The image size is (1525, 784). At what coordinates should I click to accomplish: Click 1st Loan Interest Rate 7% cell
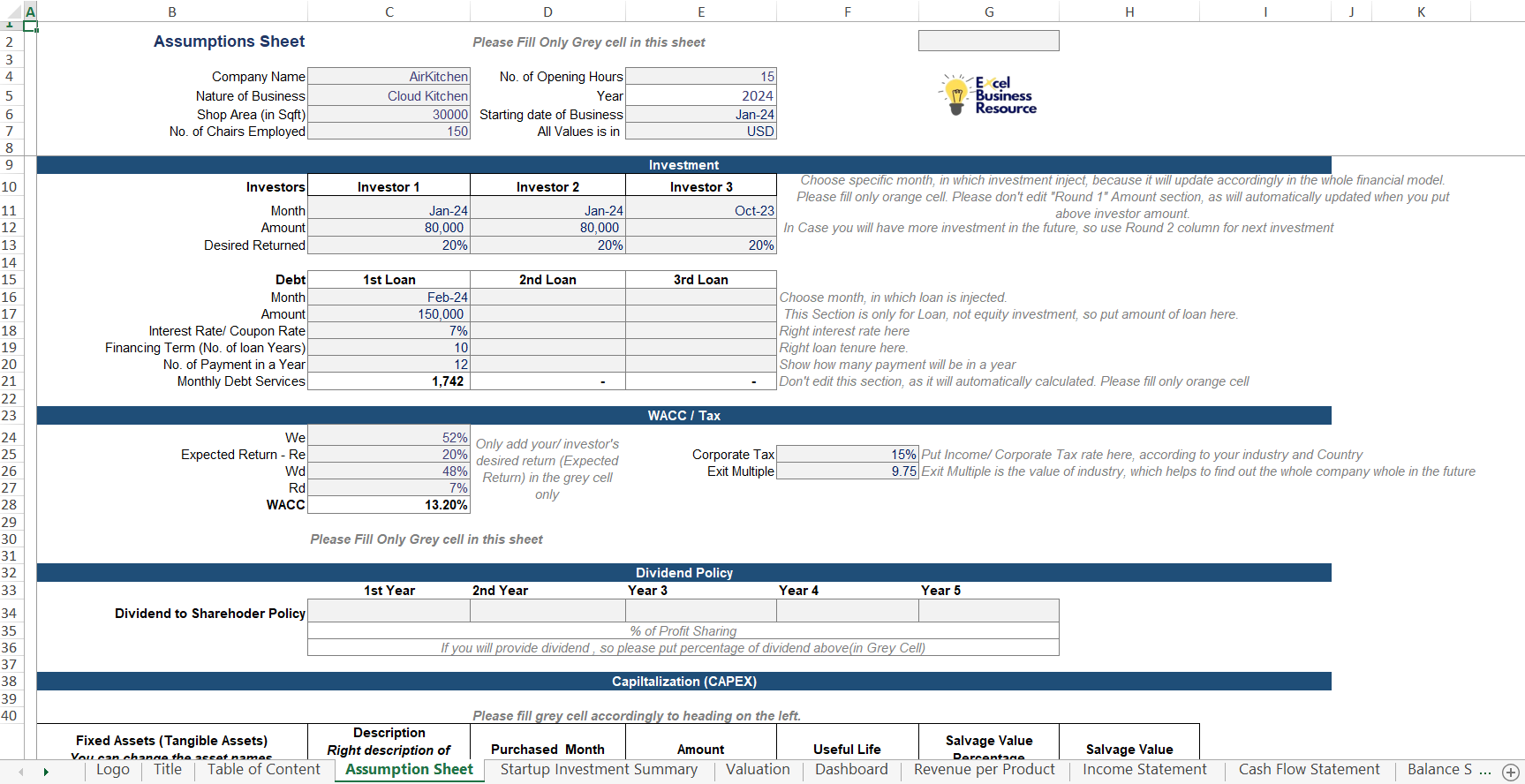[389, 331]
